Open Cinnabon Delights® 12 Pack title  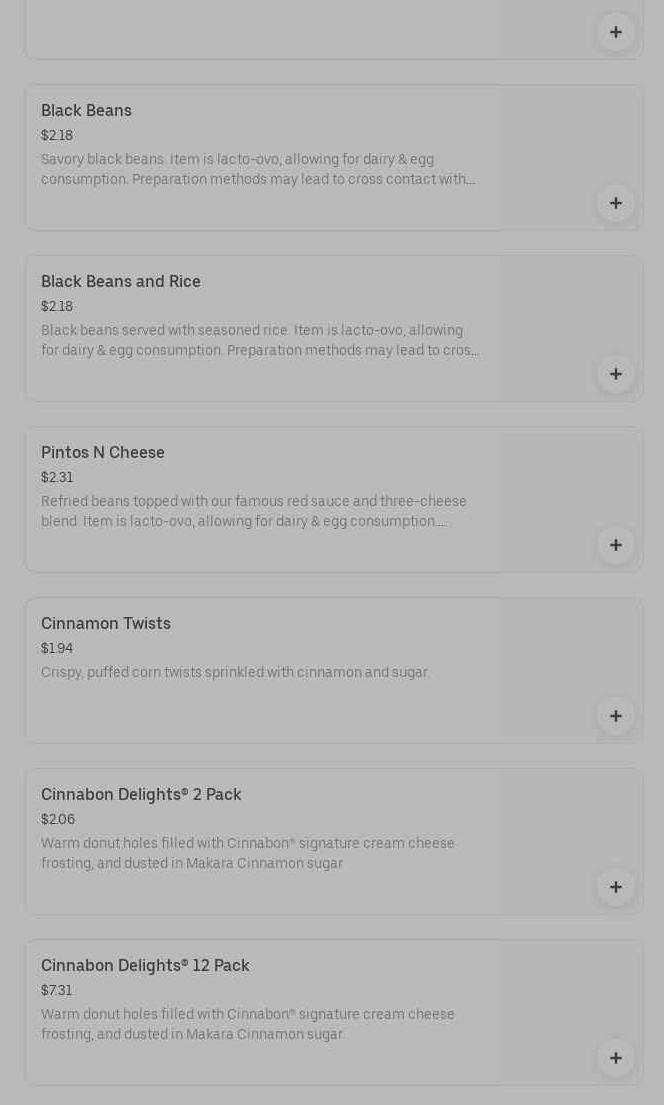tap(145, 966)
